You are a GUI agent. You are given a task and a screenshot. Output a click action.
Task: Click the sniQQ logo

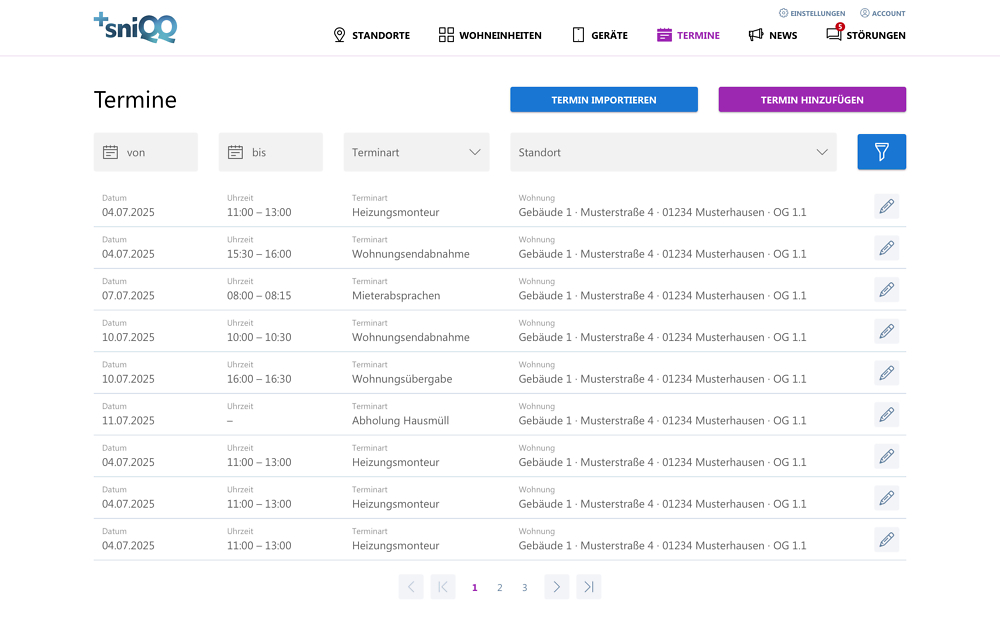135,27
